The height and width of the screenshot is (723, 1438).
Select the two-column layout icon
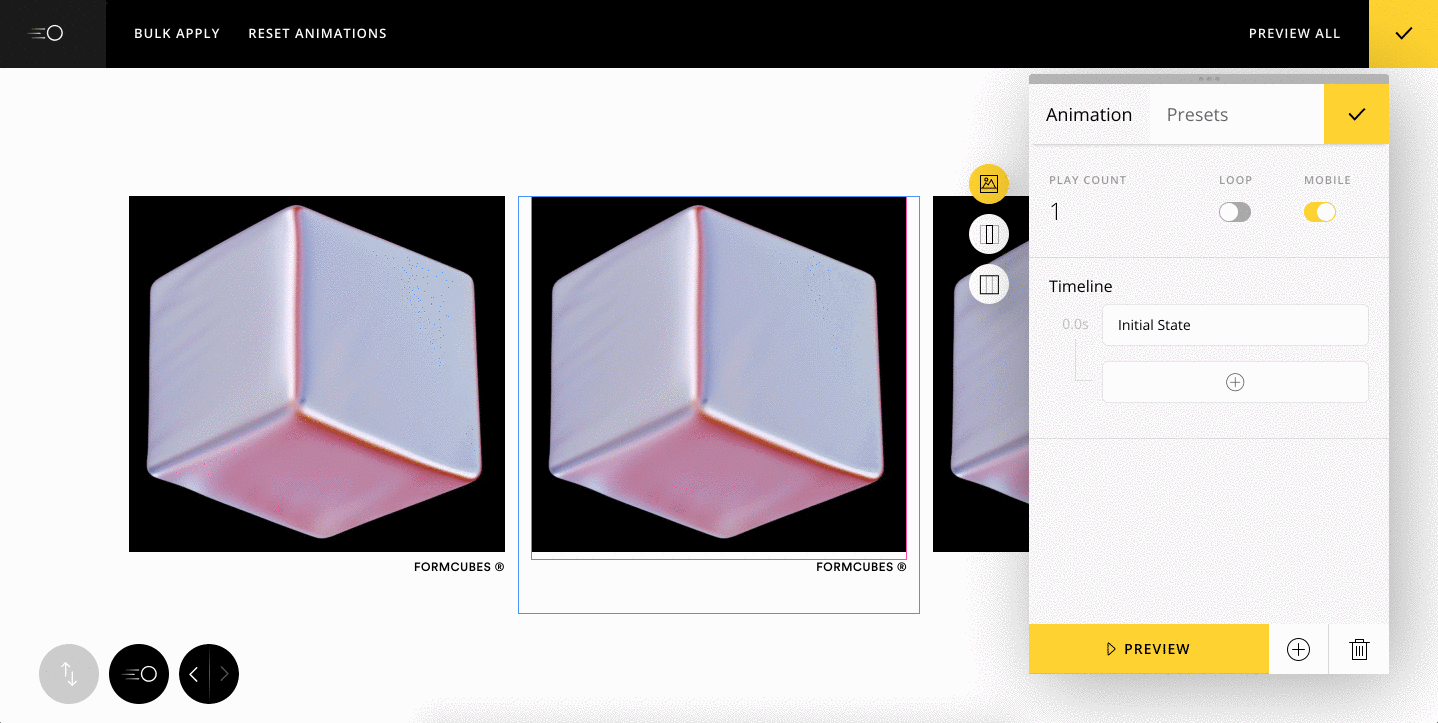tap(988, 233)
